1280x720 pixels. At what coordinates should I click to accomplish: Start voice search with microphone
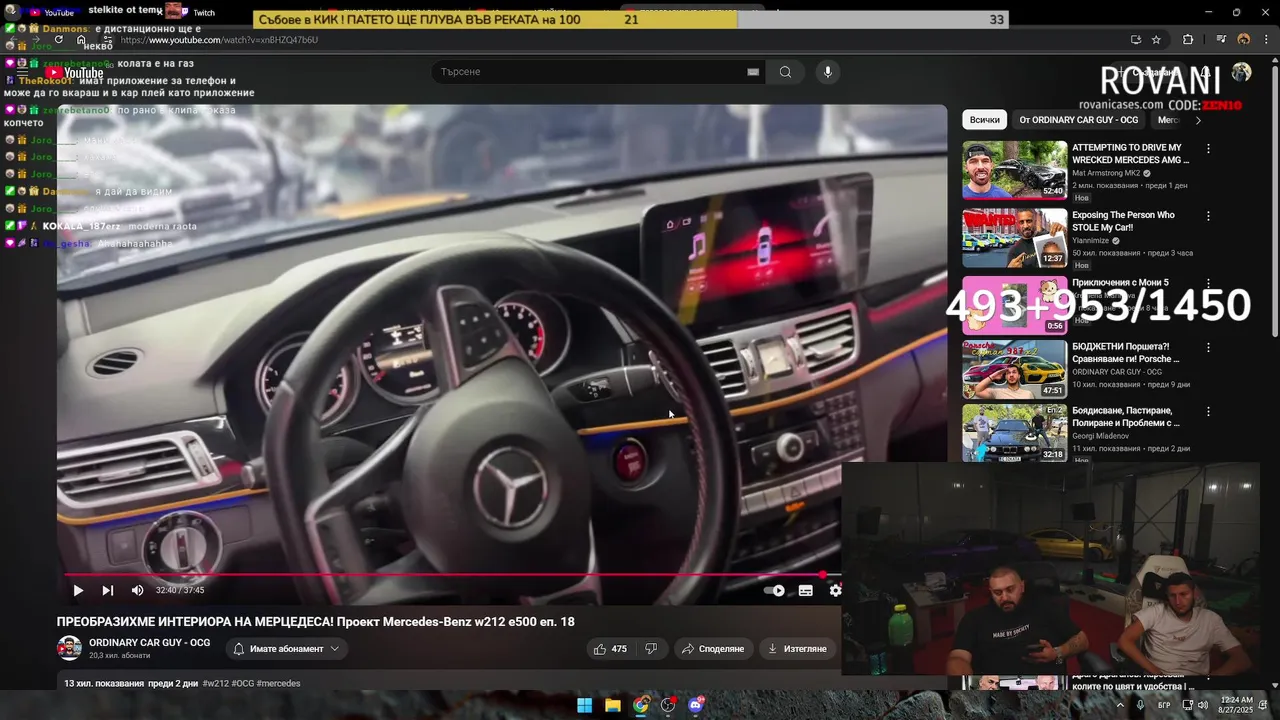click(827, 72)
